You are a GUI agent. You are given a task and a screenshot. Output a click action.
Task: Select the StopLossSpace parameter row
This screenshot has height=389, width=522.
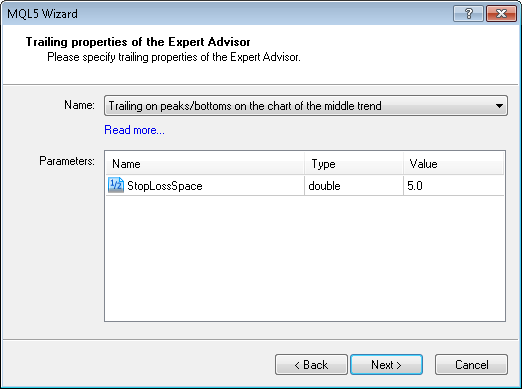pyautogui.click(x=305, y=185)
